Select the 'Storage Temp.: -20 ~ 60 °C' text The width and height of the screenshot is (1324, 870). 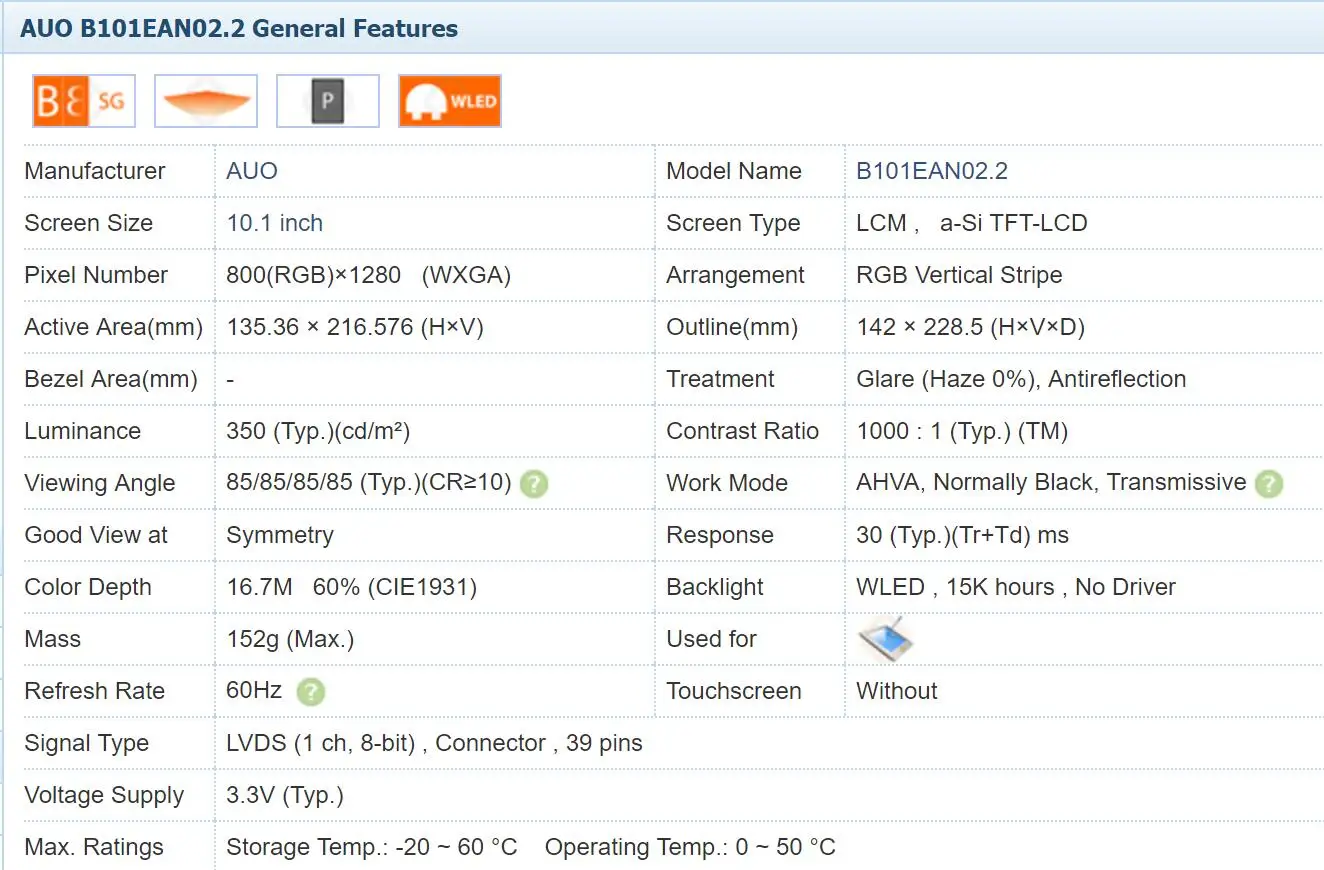click(x=372, y=847)
